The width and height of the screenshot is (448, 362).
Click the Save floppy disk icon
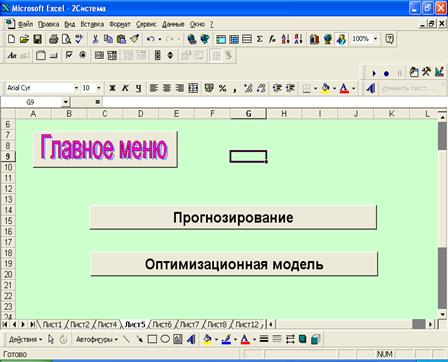[37, 39]
